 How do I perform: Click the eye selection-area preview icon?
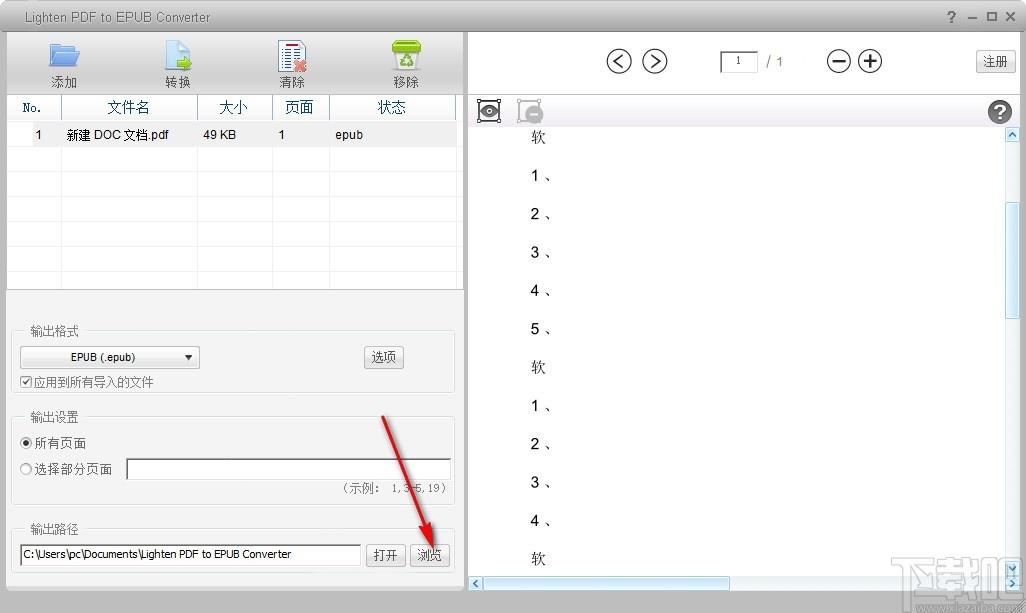pos(489,111)
